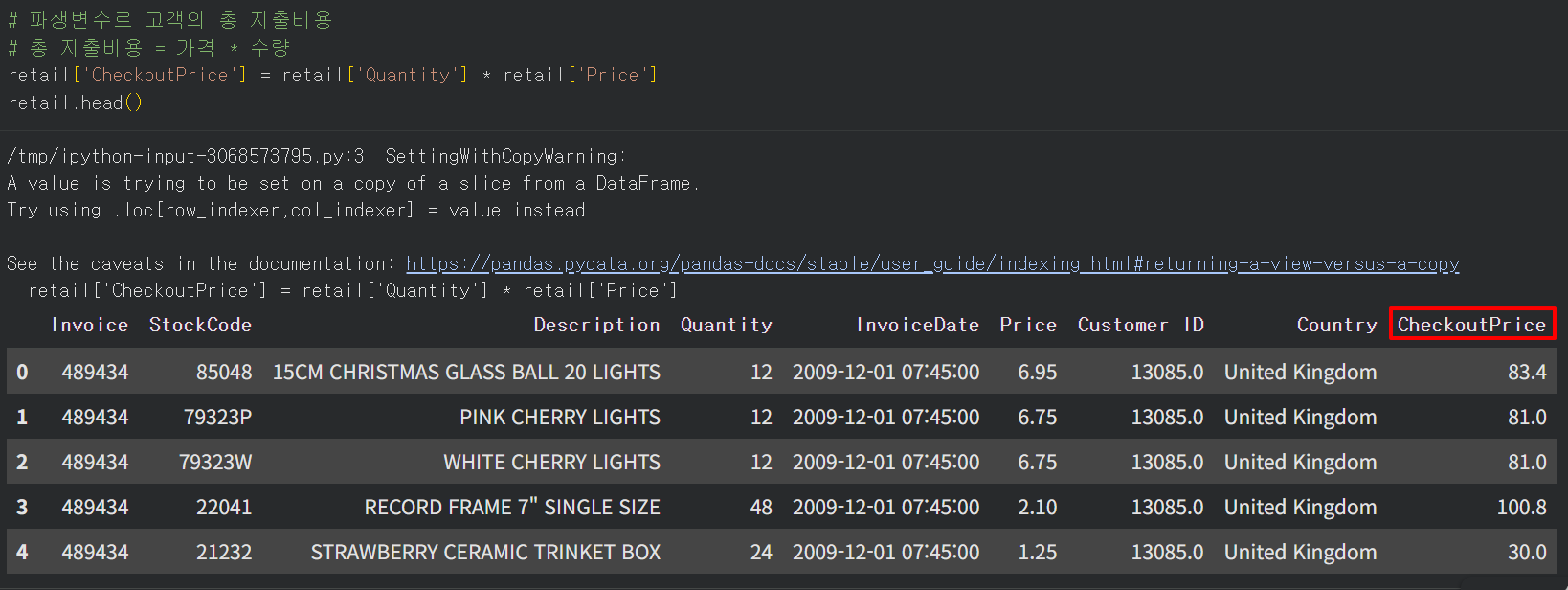
Task: Click Quantity value 24
Action: (x=761, y=552)
